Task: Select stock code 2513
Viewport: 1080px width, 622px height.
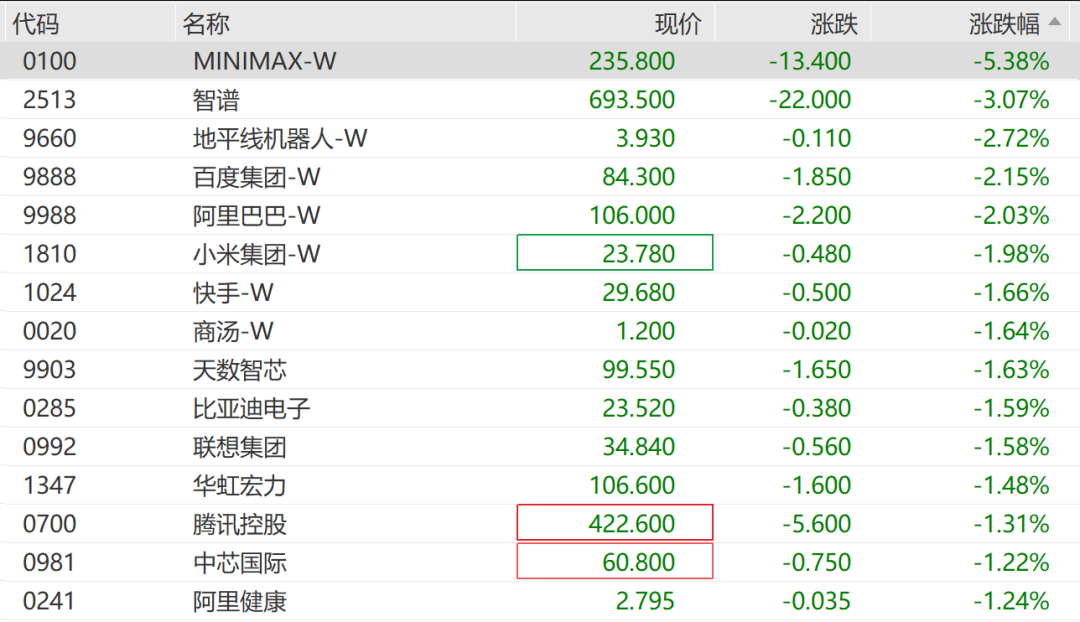Action: click(x=50, y=100)
